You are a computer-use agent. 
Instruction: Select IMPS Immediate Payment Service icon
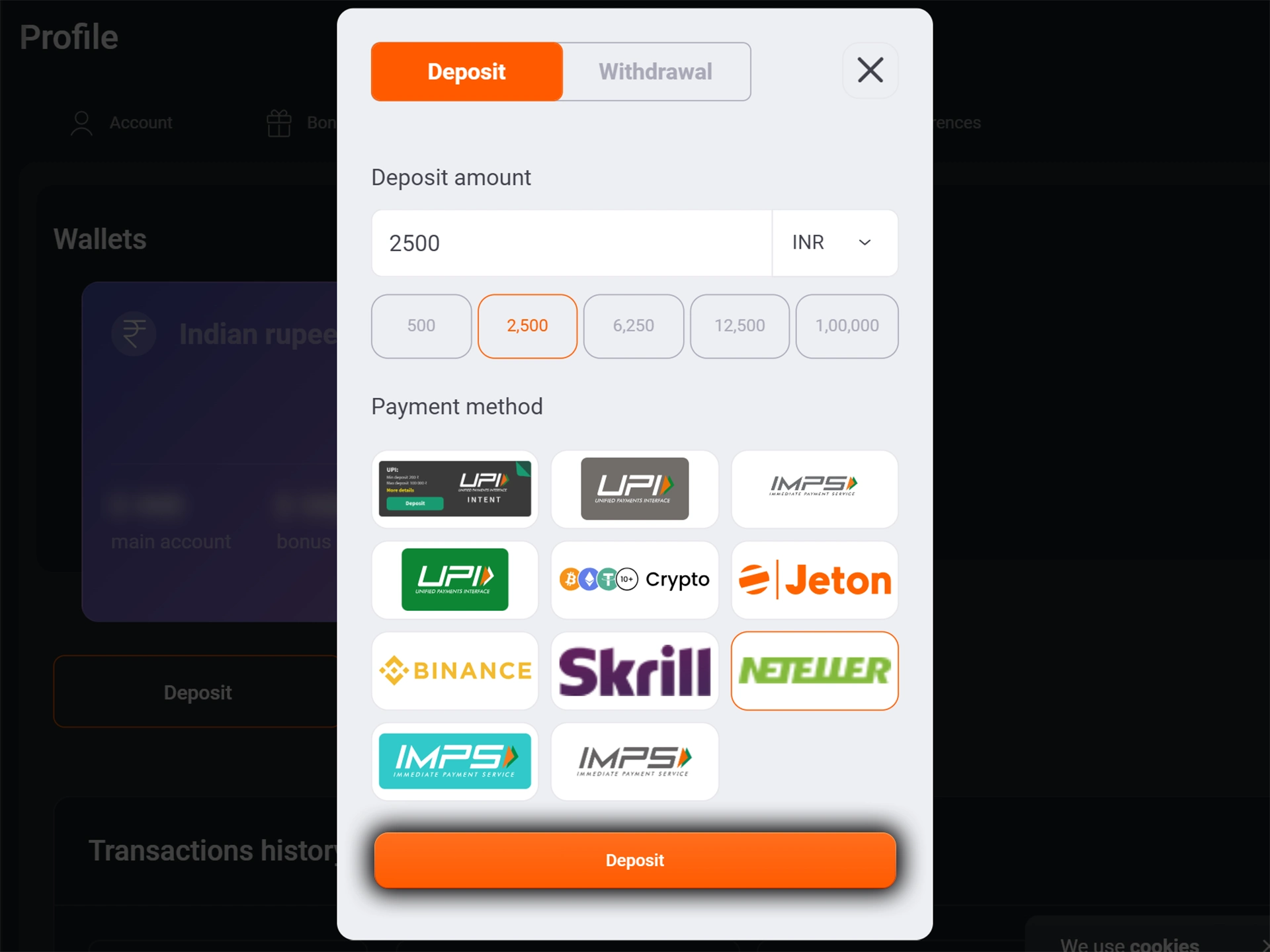coord(814,488)
